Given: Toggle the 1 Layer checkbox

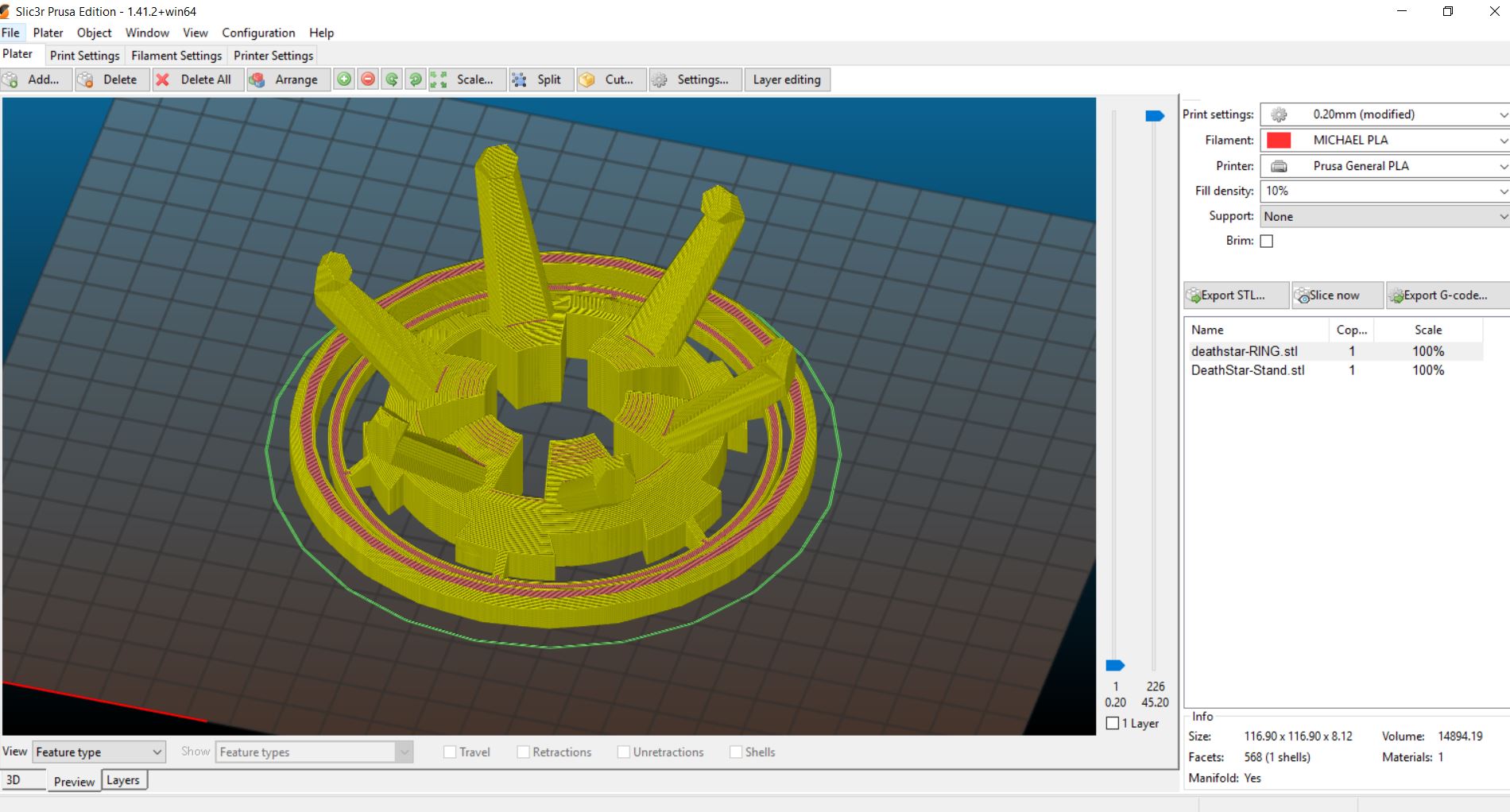Looking at the screenshot, I should 1113,723.
